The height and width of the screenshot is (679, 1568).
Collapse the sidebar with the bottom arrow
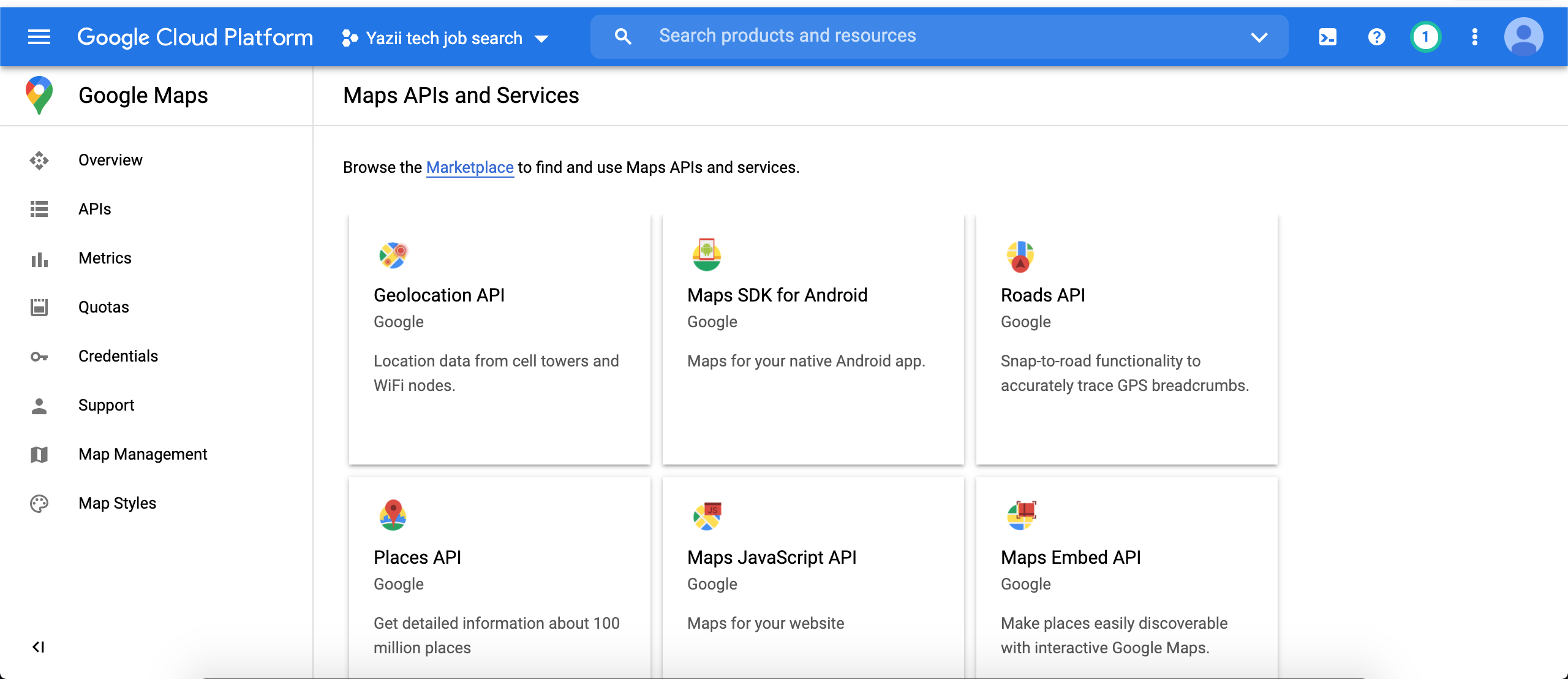pos(38,647)
